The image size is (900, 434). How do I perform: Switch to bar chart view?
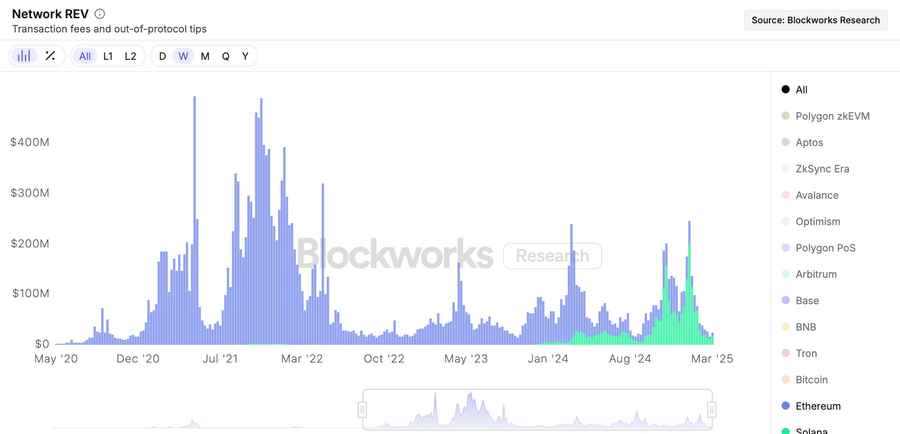click(x=24, y=56)
